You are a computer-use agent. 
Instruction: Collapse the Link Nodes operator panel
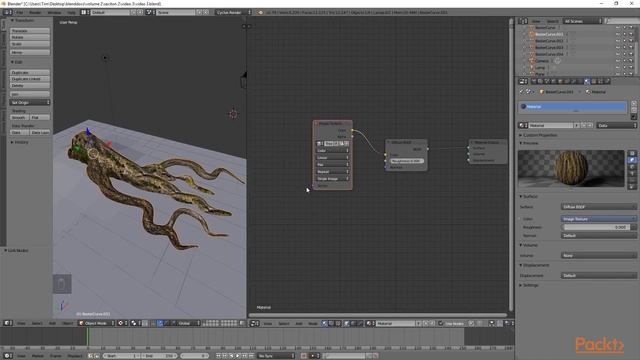coord(16,250)
